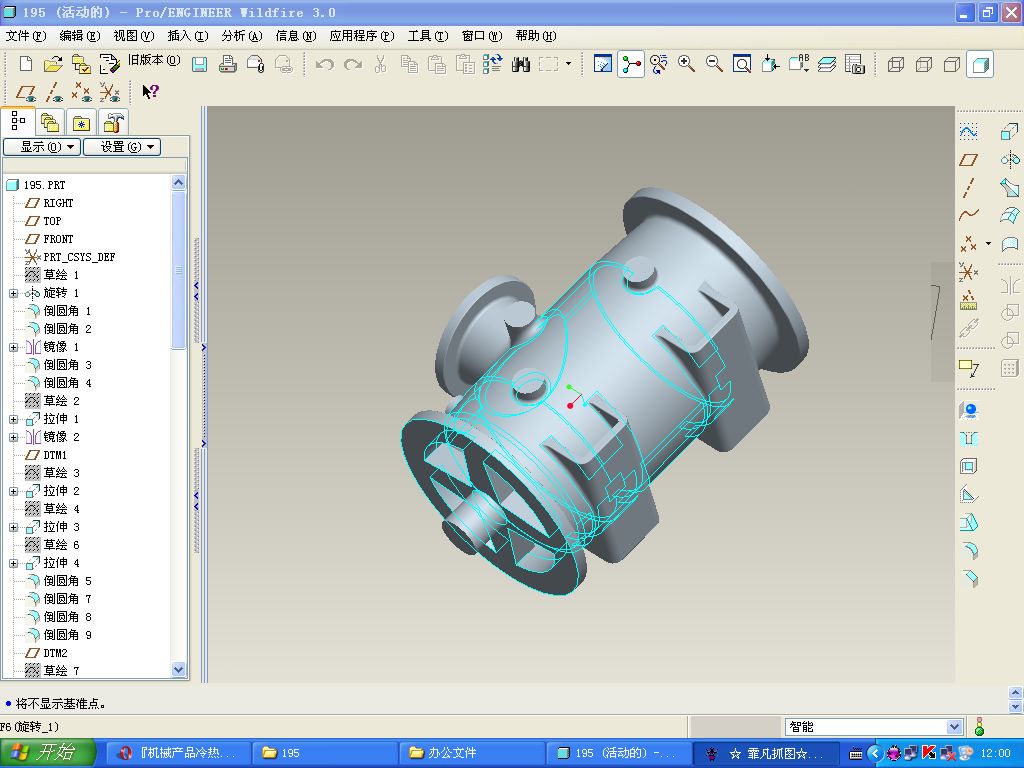This screenshot has height=768, width=1024.
Task: Open the 插入 menu
Action: (188, 36)
